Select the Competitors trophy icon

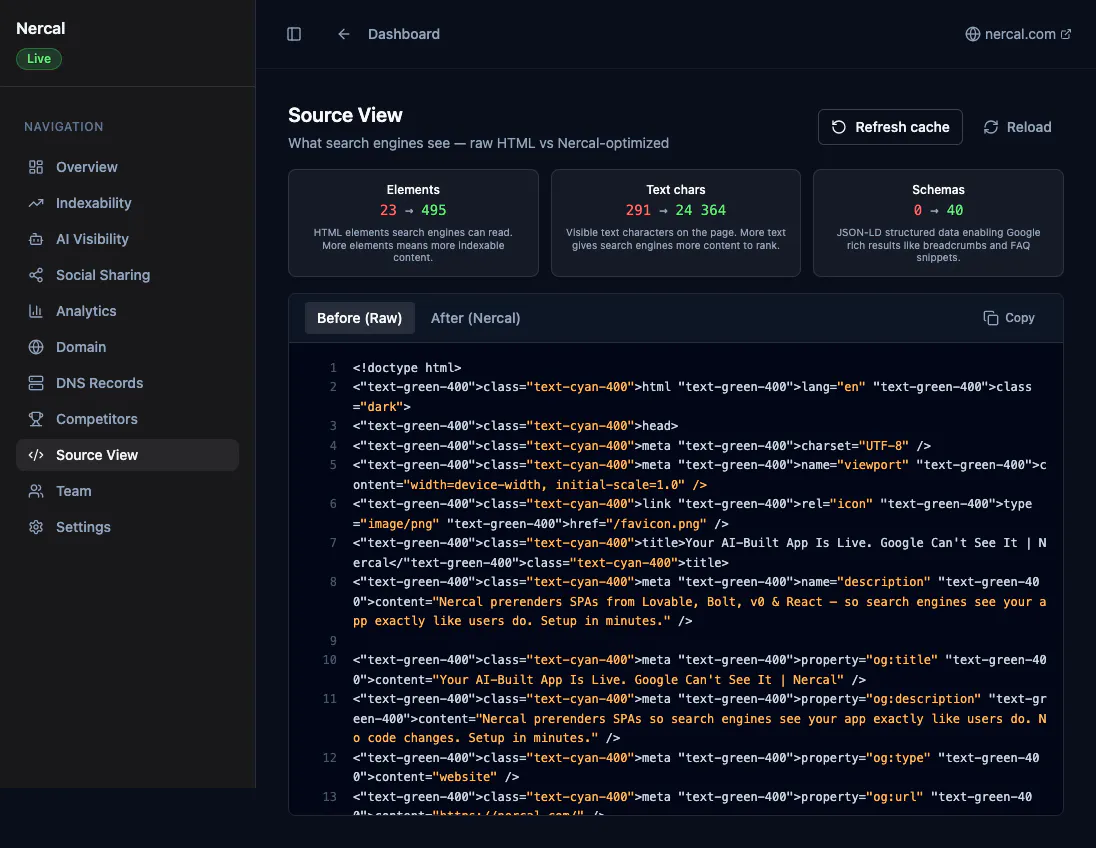pyautogui.click(x=36, y=419)
